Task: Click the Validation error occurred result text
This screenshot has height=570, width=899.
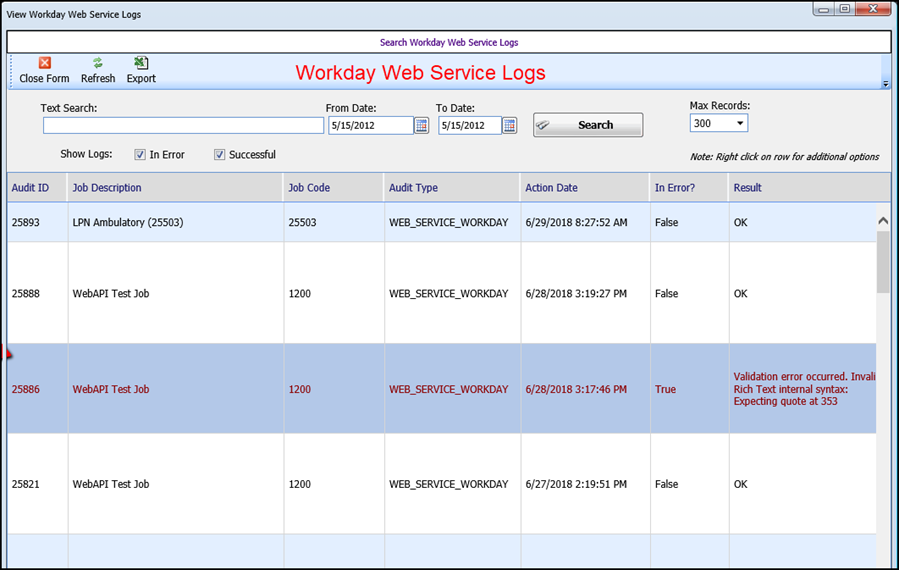Action: point(804,389)
